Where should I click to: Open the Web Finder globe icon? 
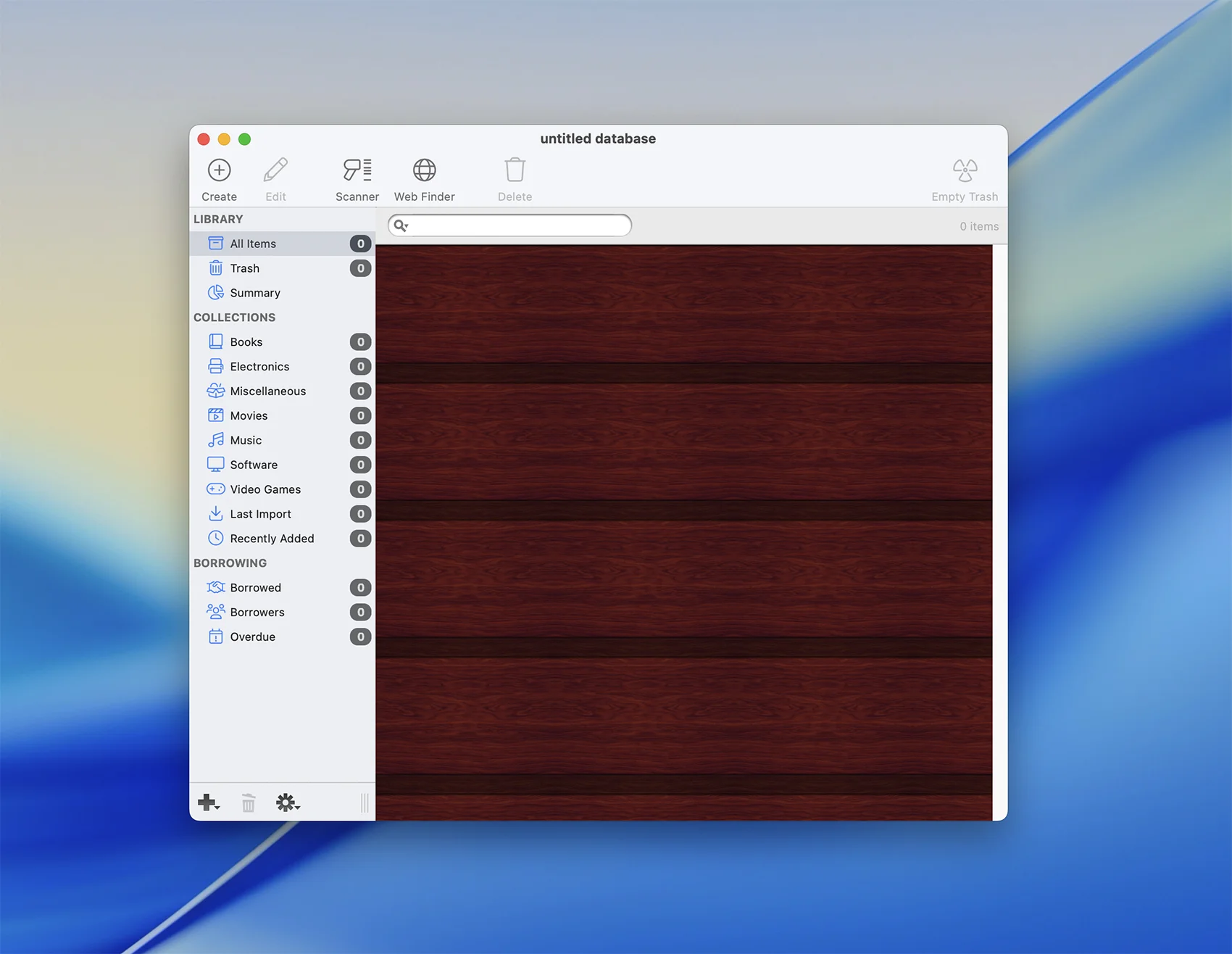[424, 170]
